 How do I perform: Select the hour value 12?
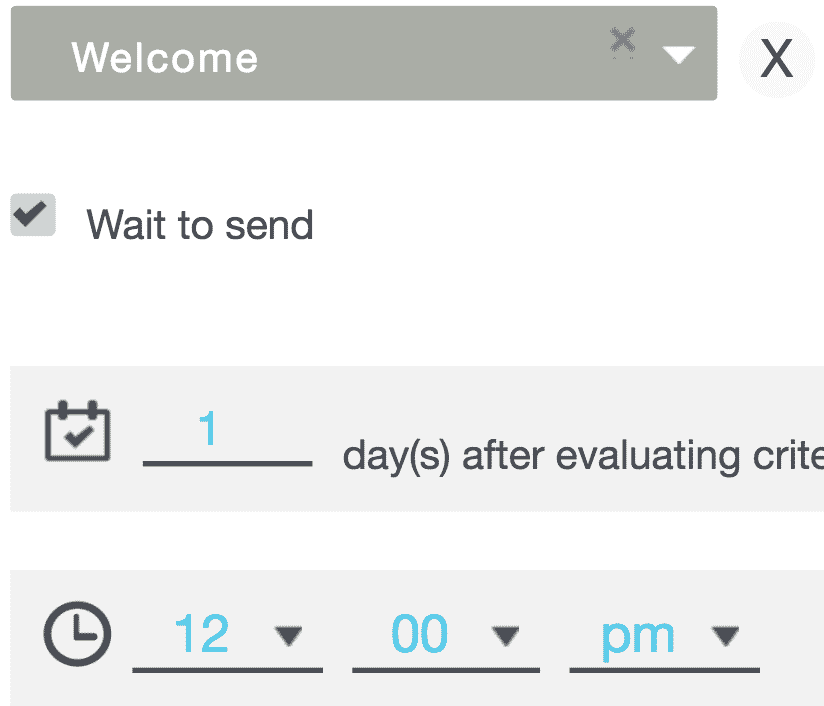[202, 635]
